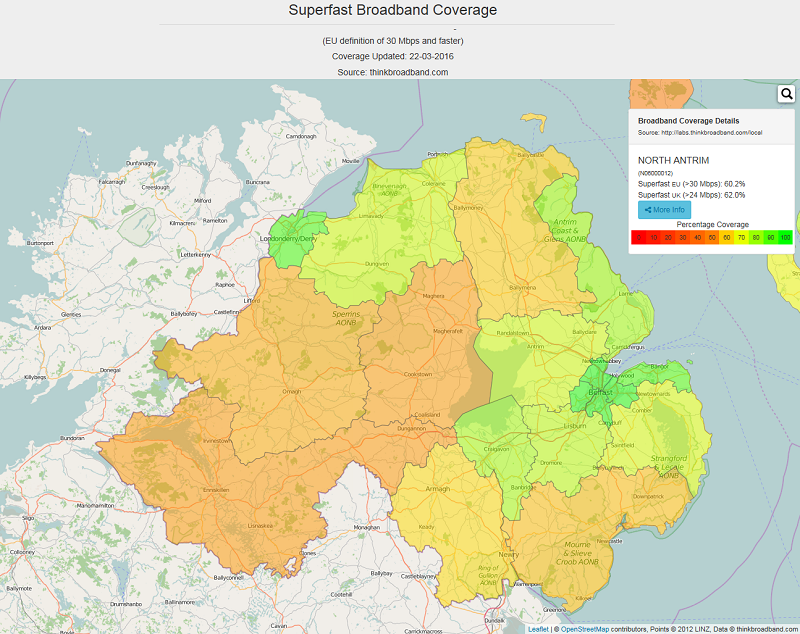800x634 pixels.
Task: Click the Ballymena town label
Action: (523, 287)
